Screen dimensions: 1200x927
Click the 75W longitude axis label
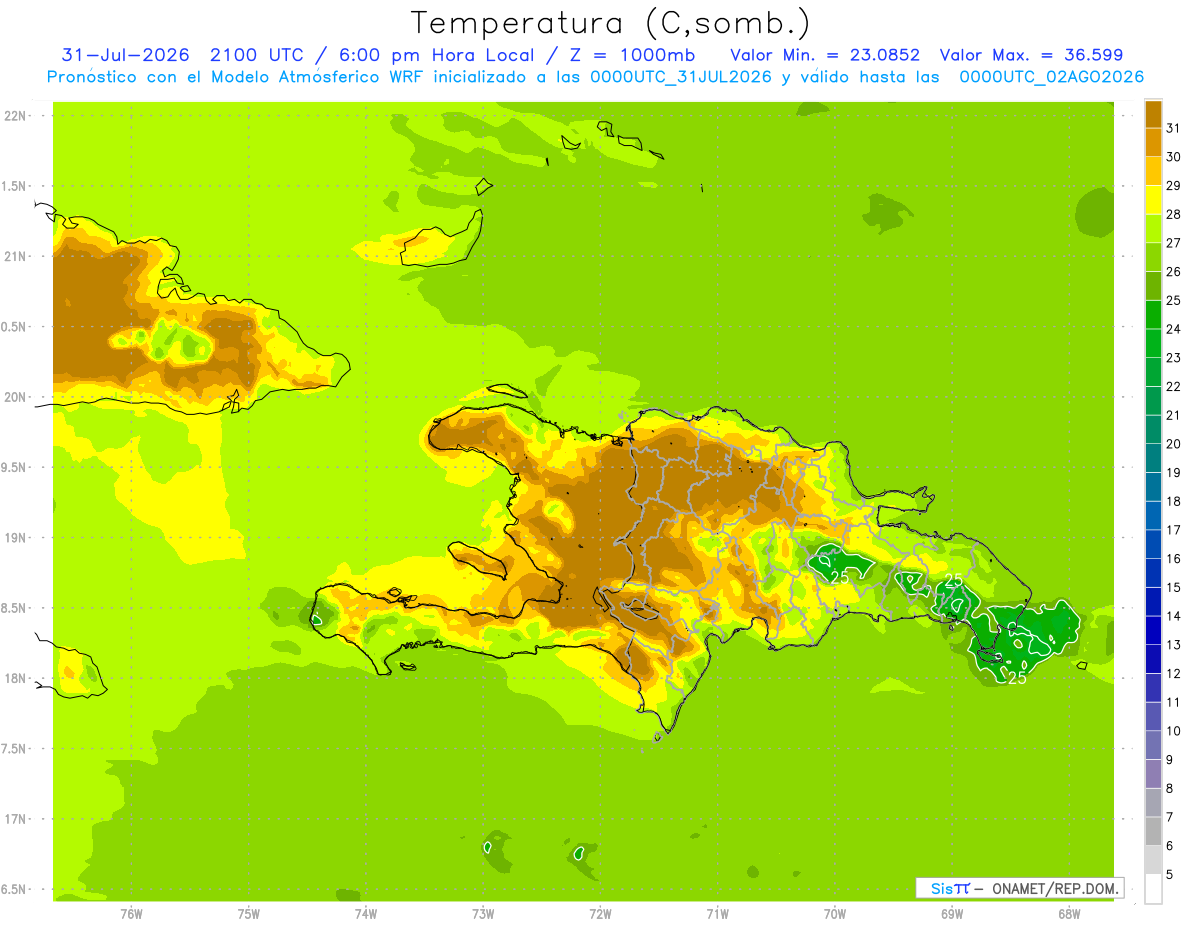click(248, 913)
